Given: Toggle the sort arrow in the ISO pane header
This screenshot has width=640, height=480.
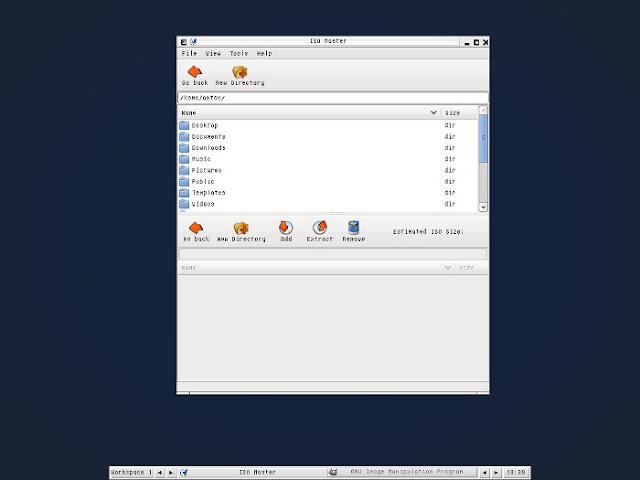Looking at the screenshot, I should coord(448,267).
